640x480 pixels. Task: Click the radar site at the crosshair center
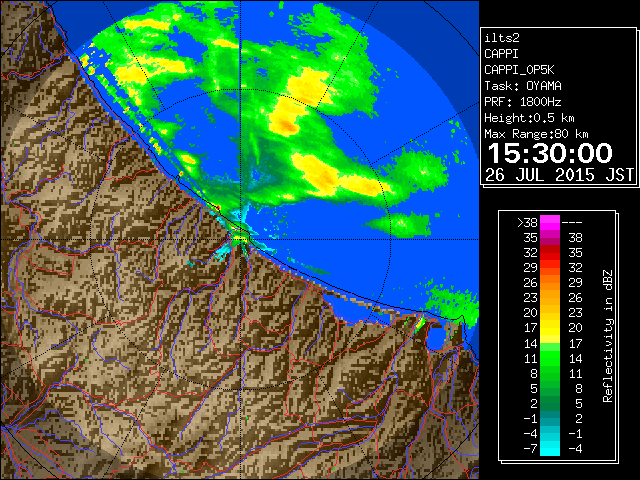[x=241, y=240]
